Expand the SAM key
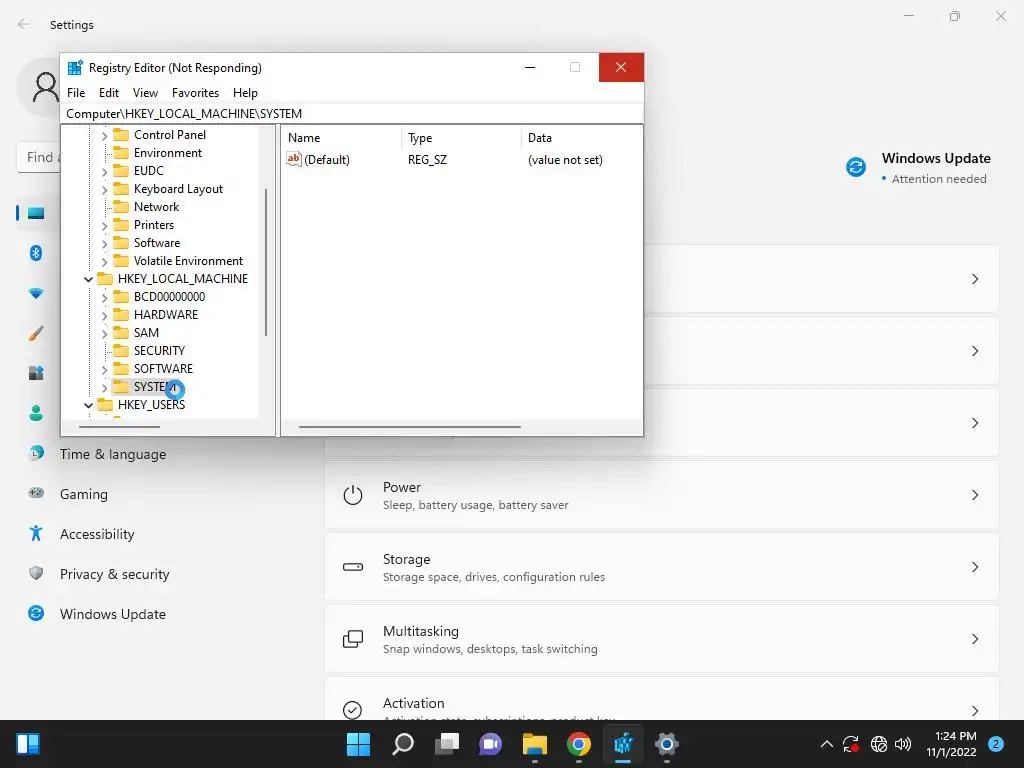Image resolution: width=1024 pixels, height=768 pixels. point(104,334)
